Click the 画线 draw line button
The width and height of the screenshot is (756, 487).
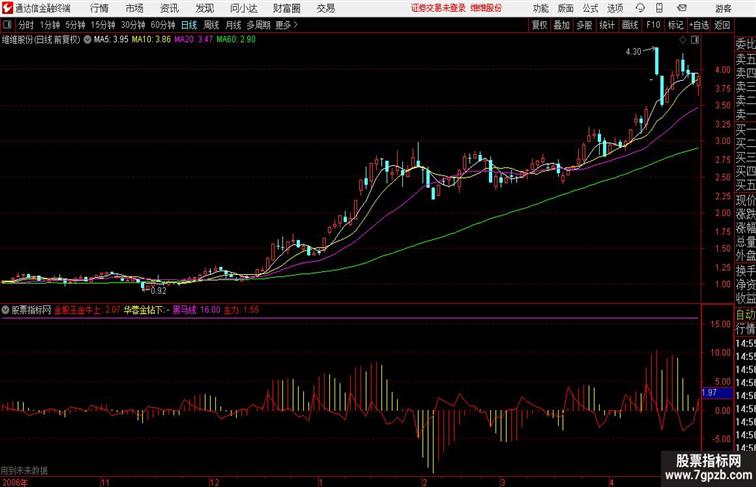tap(630, 25)
